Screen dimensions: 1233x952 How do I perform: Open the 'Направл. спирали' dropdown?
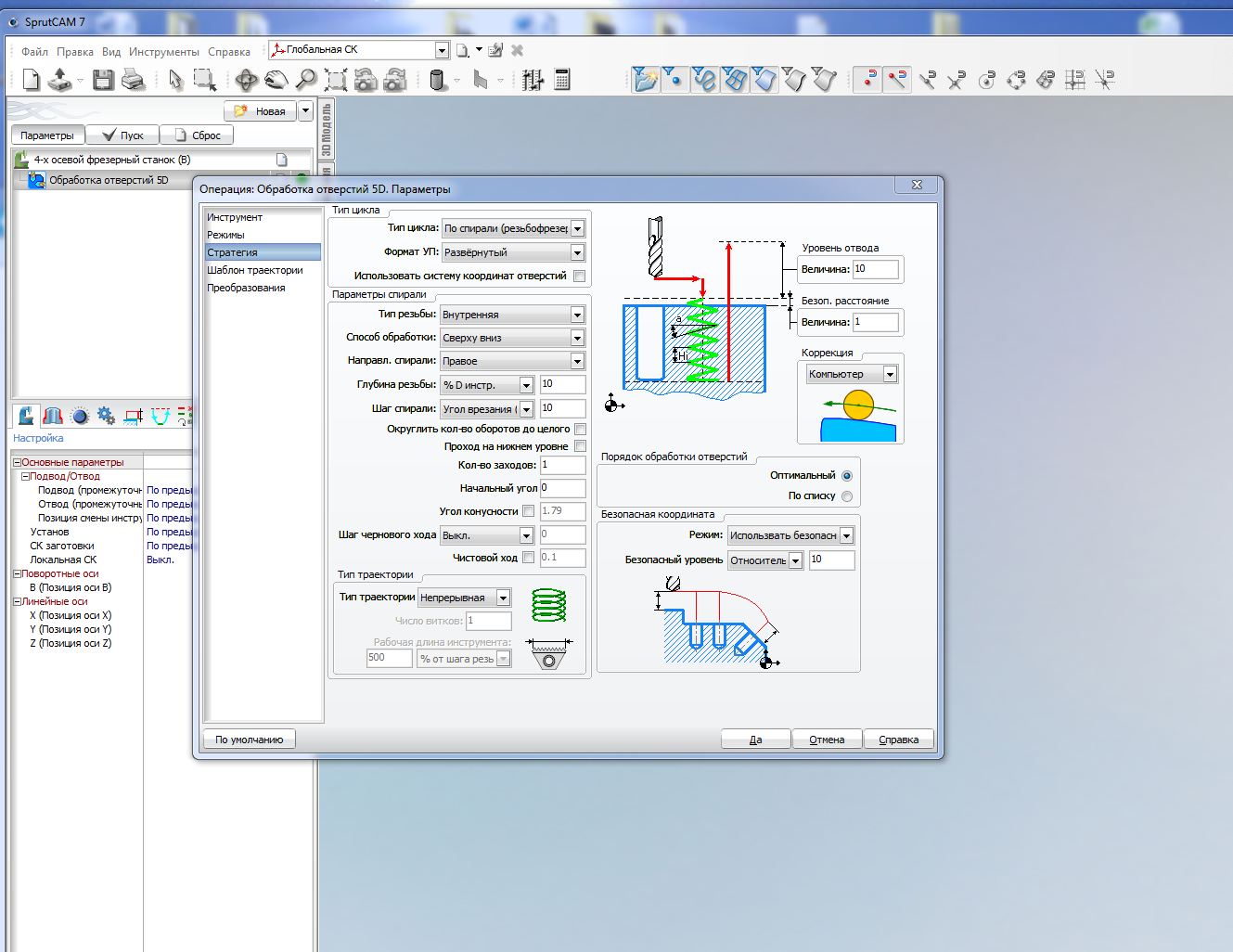[512, 361]
